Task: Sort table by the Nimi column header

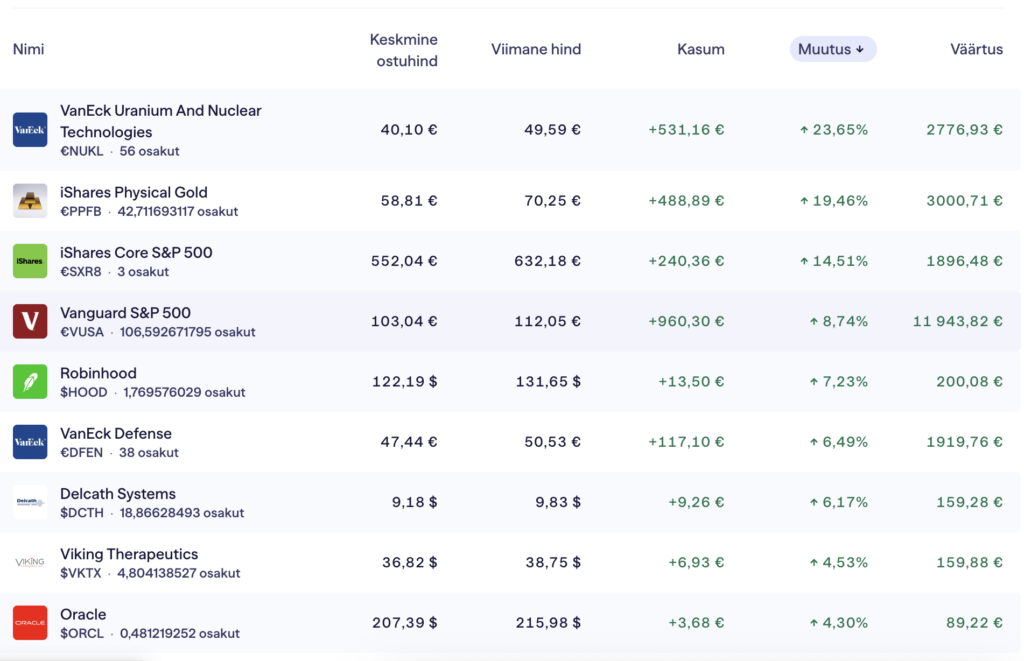Action: 29,49
